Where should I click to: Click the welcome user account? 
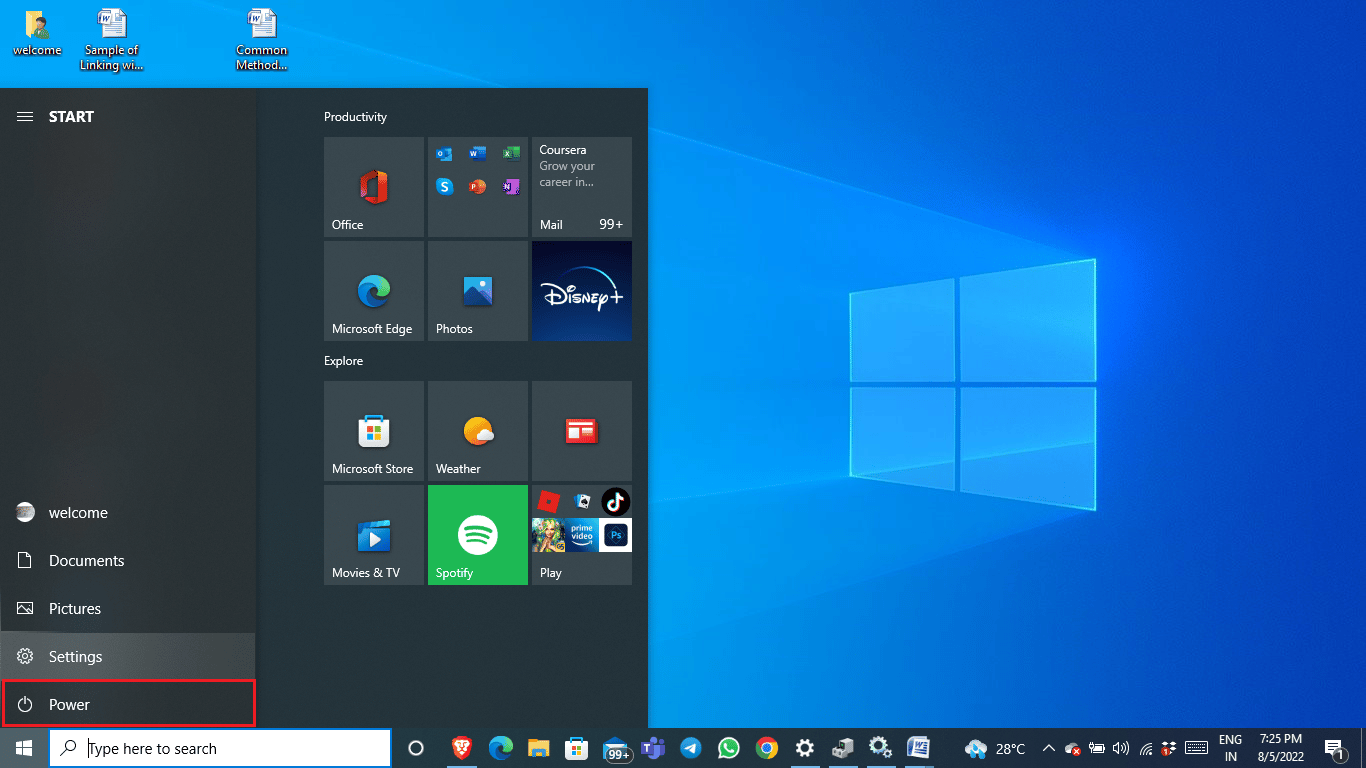77,513
